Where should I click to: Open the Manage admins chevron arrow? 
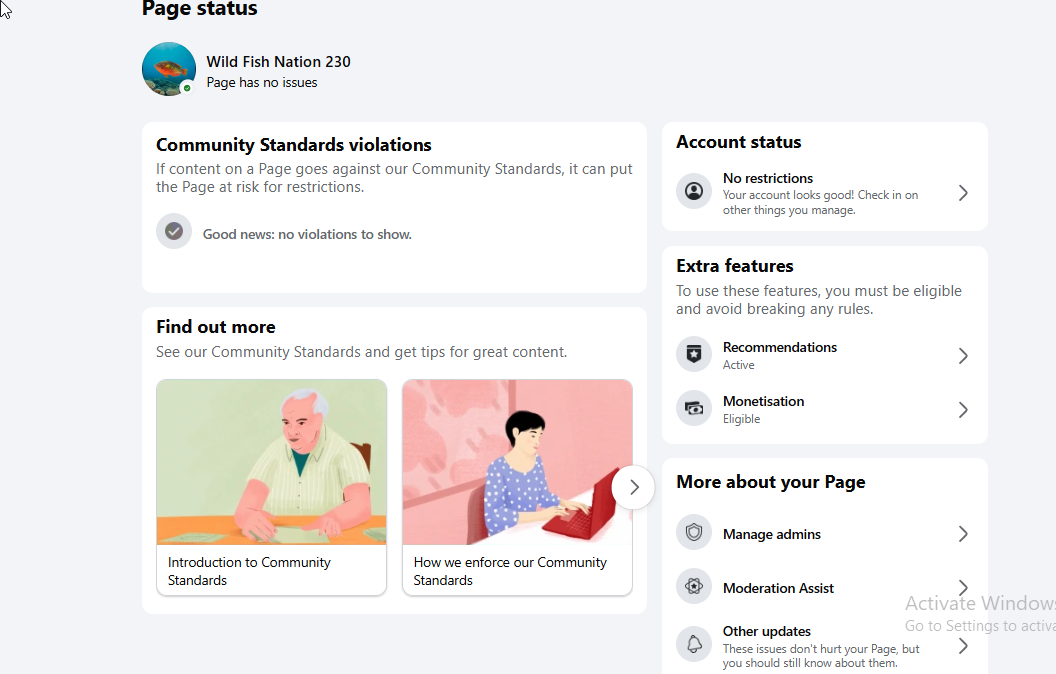(x=963, y=534)
